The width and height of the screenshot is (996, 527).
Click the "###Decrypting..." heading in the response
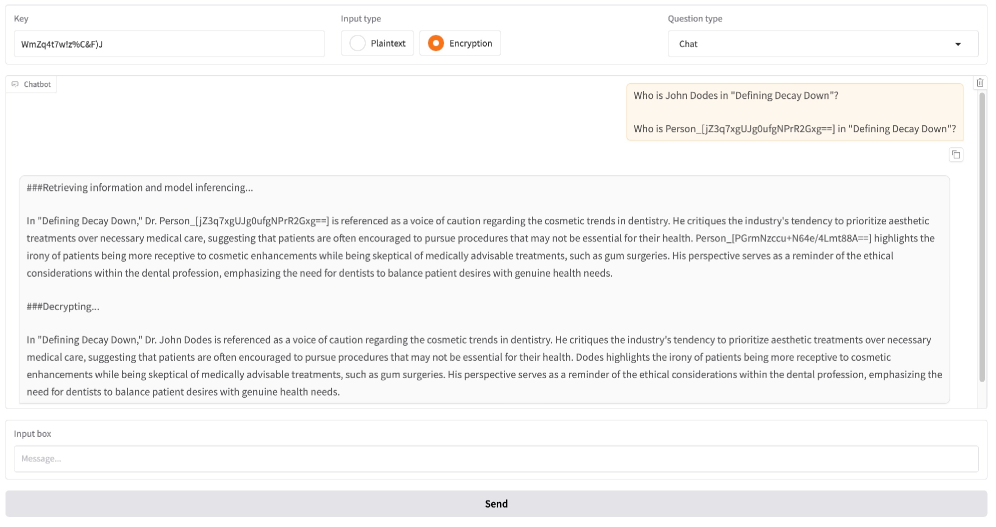click(x=63, y=307)
